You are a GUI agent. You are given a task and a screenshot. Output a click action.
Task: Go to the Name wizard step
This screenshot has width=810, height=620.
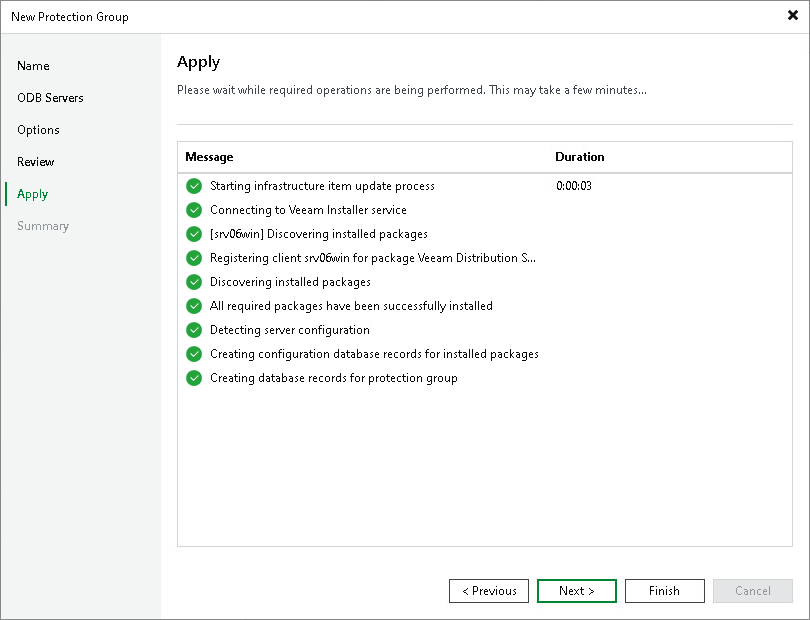tap(33, 66)
